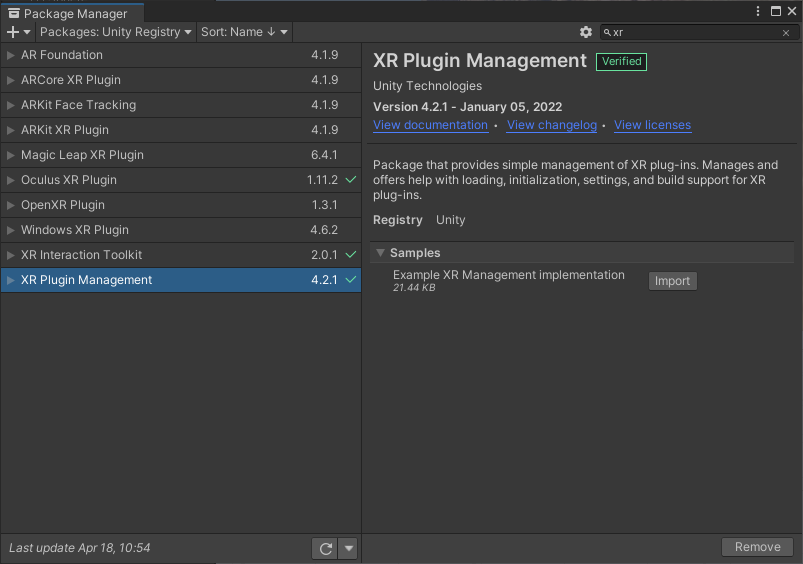This screenshot has height=564, width=803.
Task: Clear the search field with the X icon
Action: click(x=786, y=33)
